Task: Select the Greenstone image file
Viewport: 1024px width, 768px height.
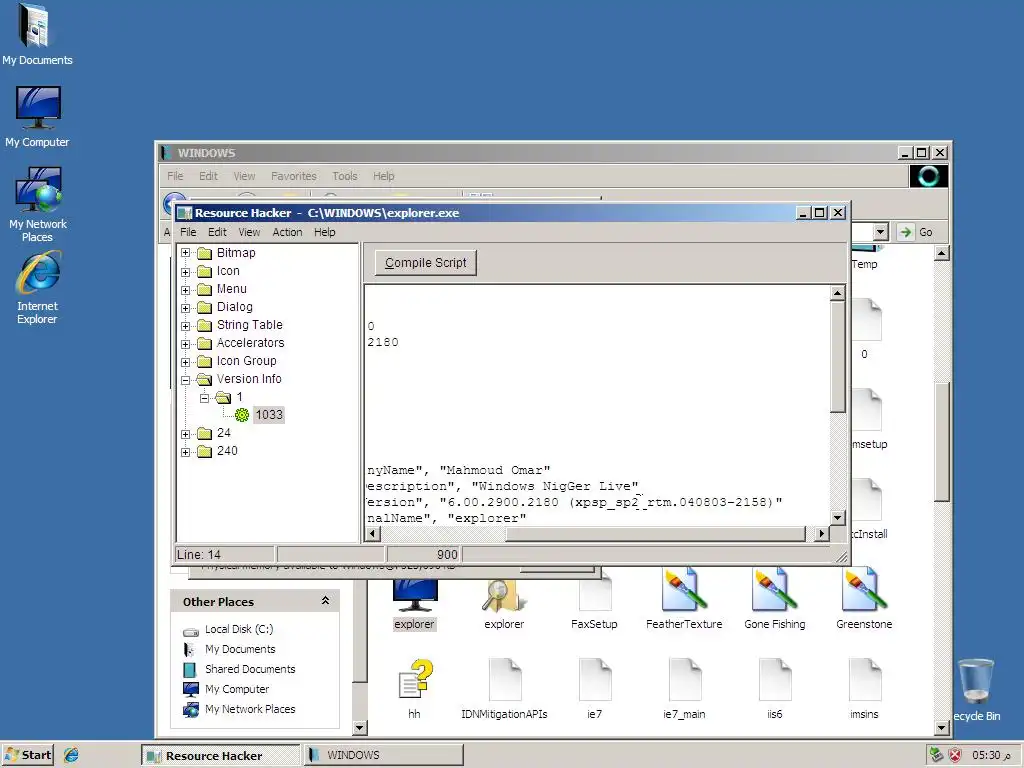Action: (864, 600)
